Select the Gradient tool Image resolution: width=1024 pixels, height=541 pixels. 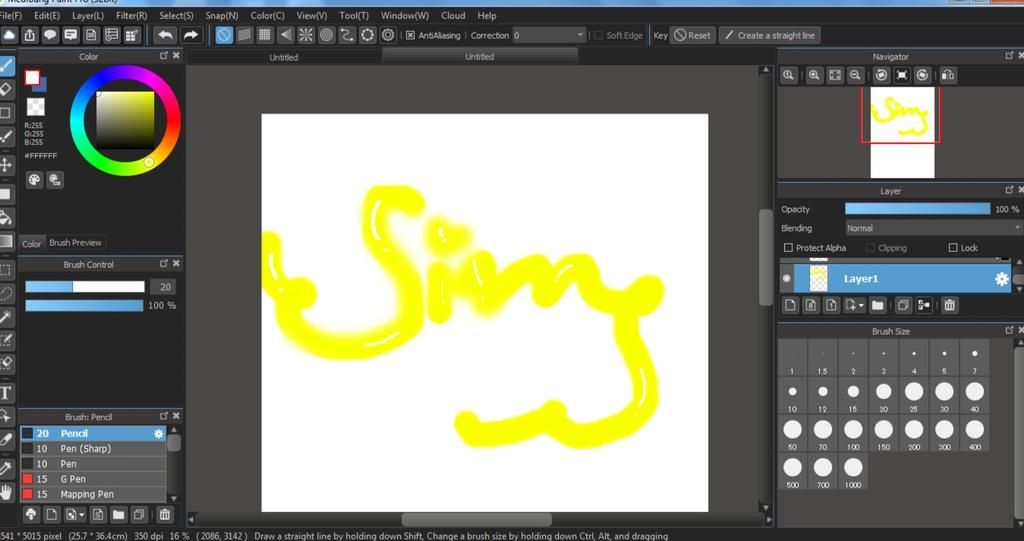click(x=6, y=241)
